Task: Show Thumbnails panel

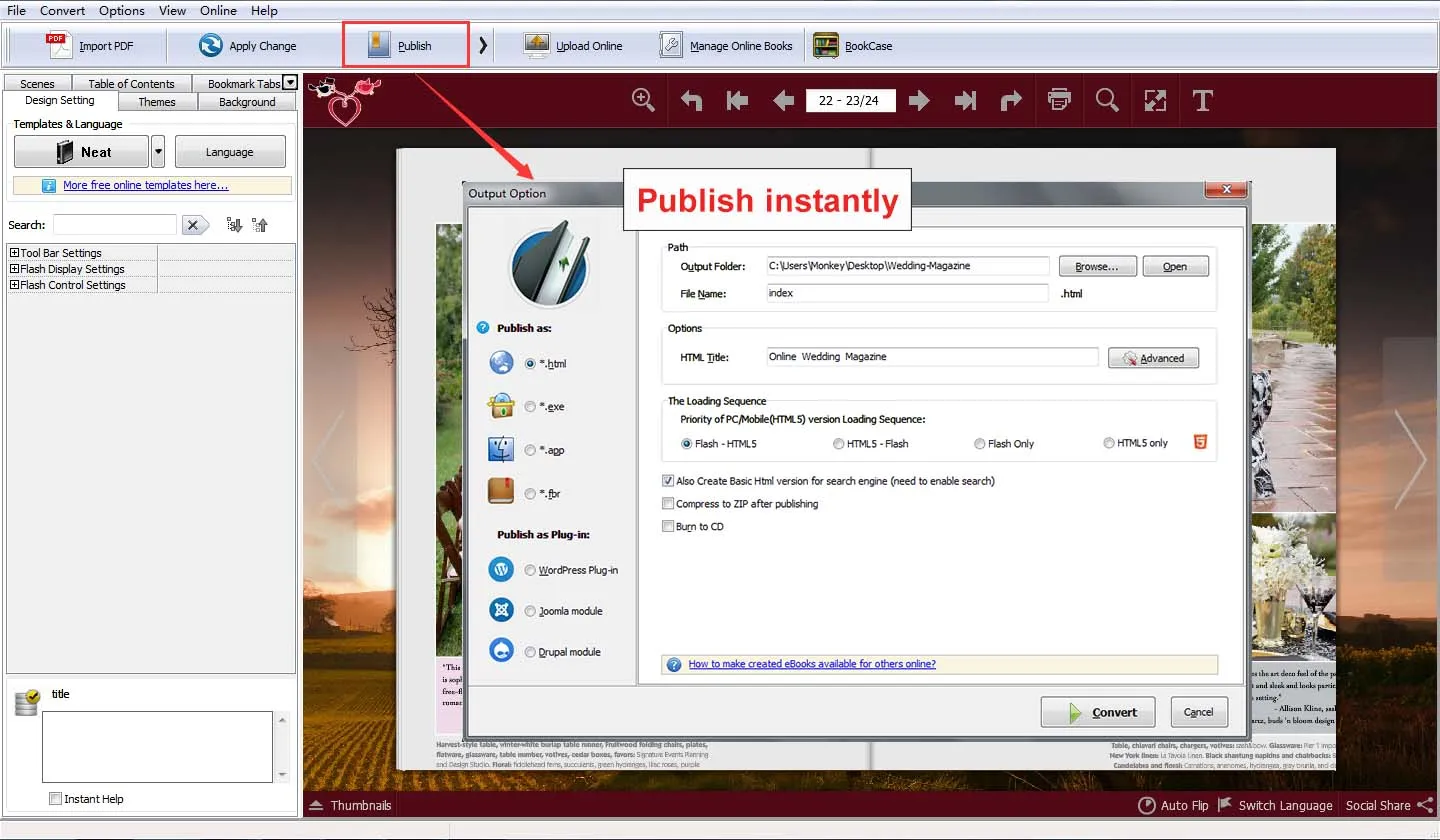Action: [349, 805]
